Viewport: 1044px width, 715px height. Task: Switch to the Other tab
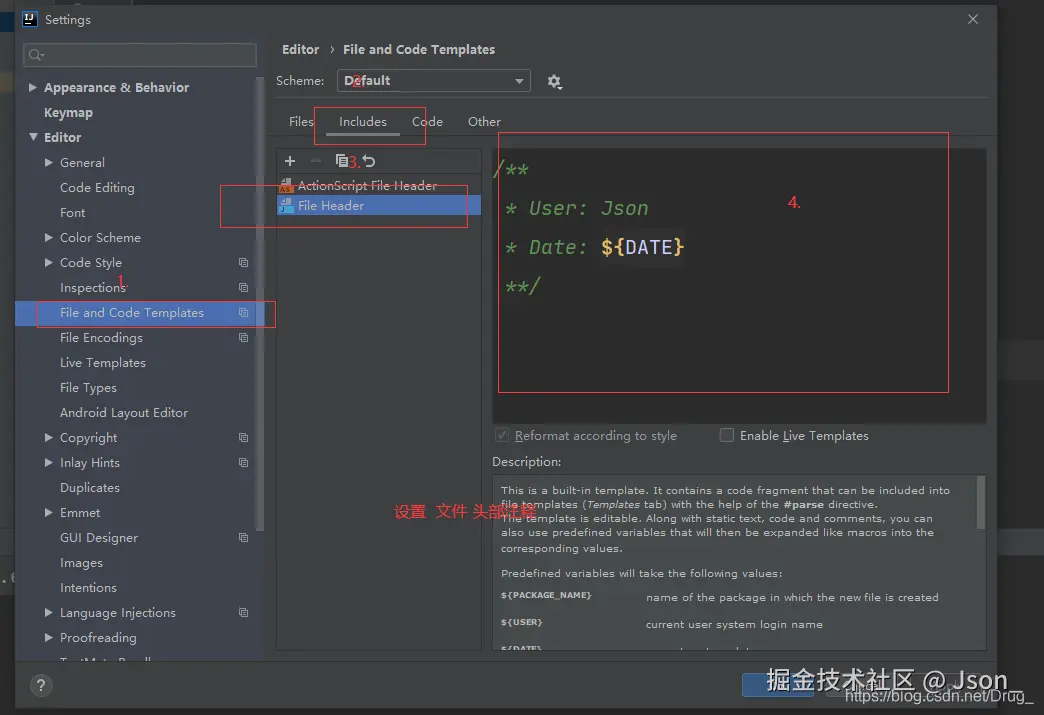[484, 122]
